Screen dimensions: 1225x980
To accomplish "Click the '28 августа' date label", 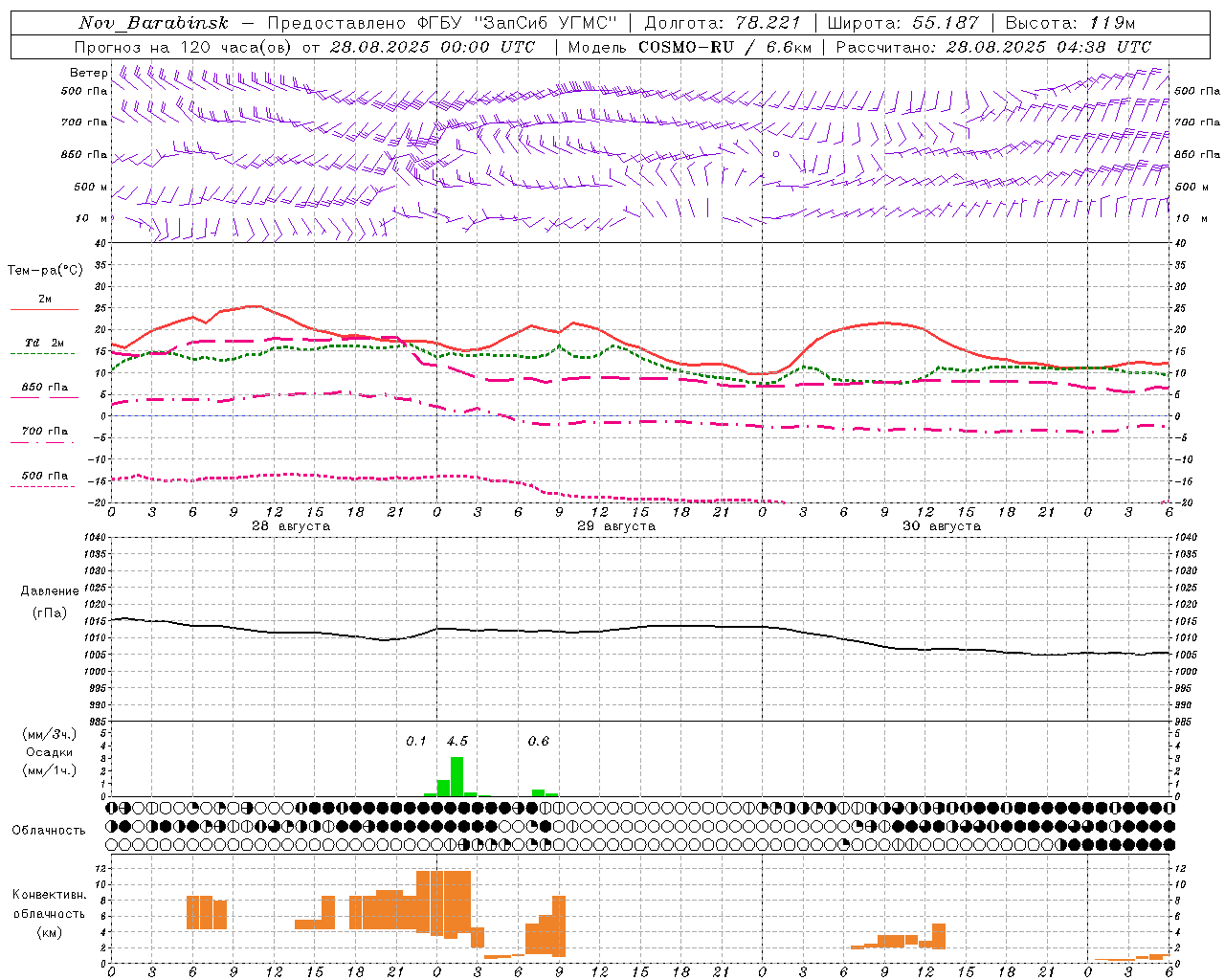I will coord(291,526).
